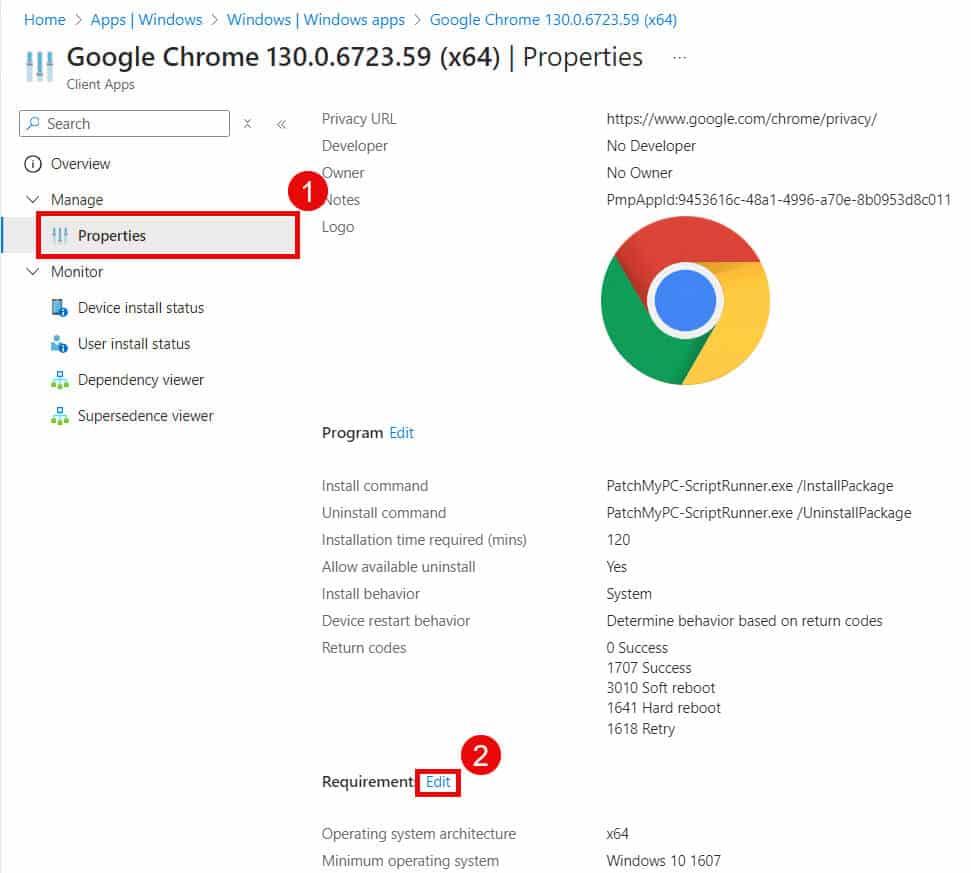Click the Google Chrome logo image
The height and width of the screenshot is (873, 971).
click(x=685, y=300)
